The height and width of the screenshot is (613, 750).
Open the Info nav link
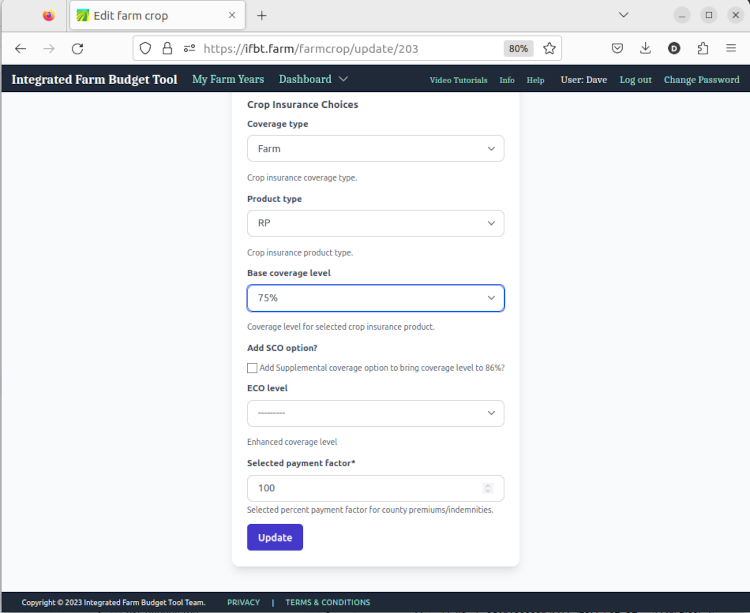pos(507,80)
